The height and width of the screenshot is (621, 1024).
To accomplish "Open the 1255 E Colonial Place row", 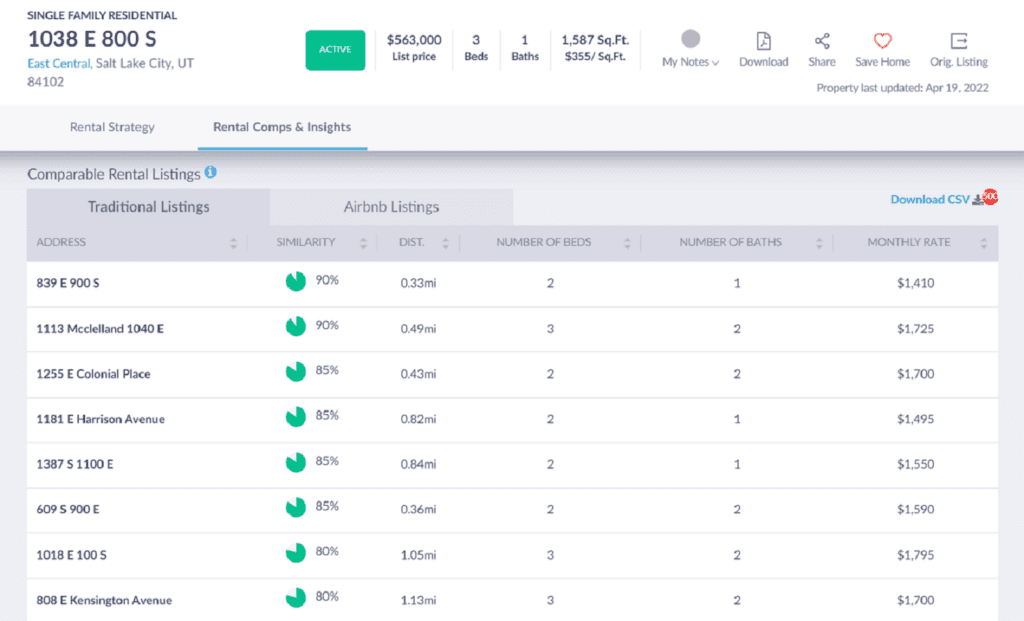I will [x=94, y=374].
